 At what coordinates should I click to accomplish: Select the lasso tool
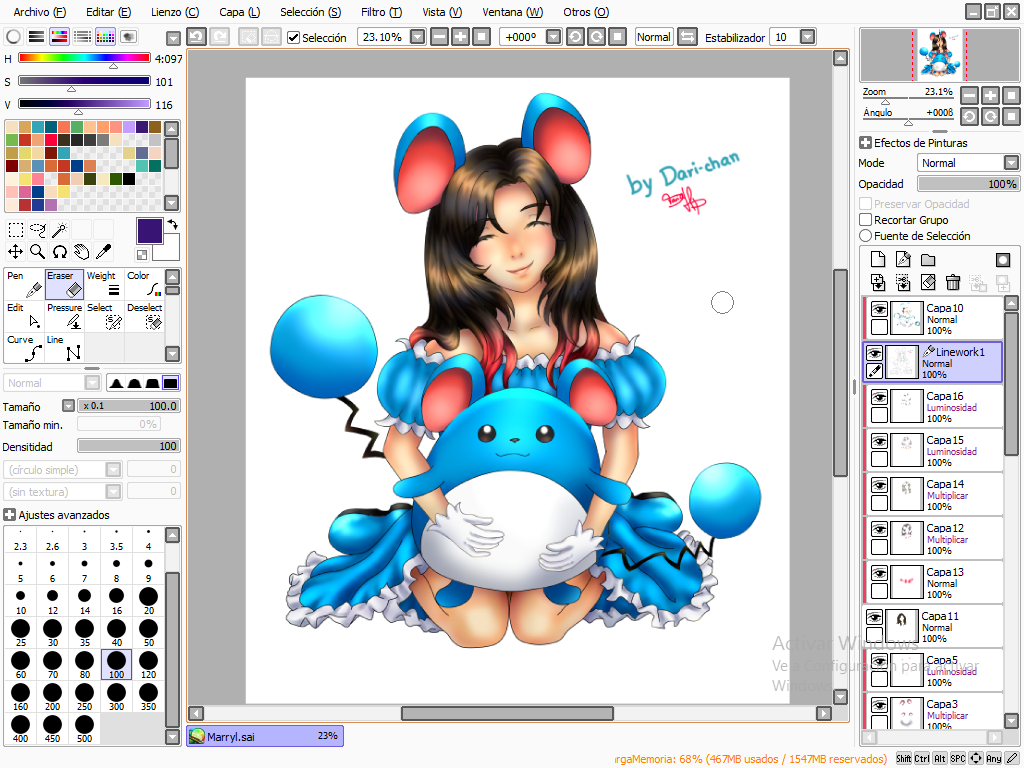point(38,229)
